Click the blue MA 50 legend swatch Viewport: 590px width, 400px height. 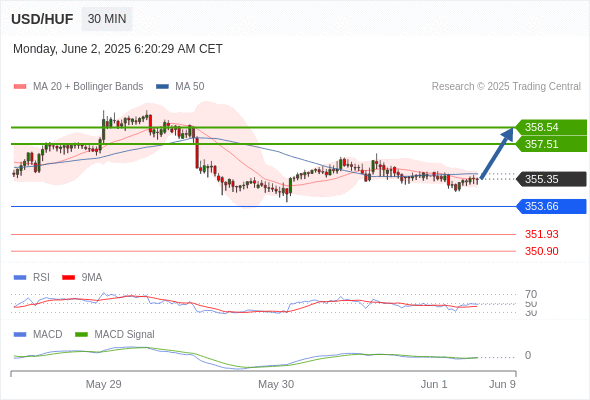162,87
